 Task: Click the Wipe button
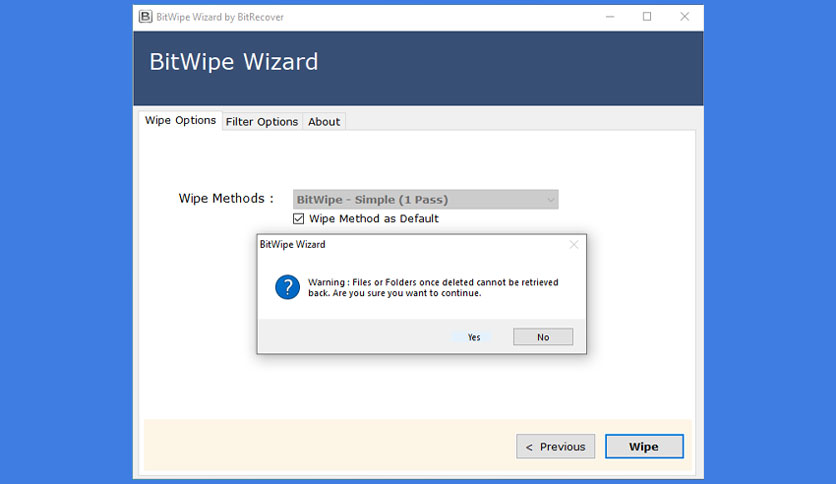click(x=644, y=447)
